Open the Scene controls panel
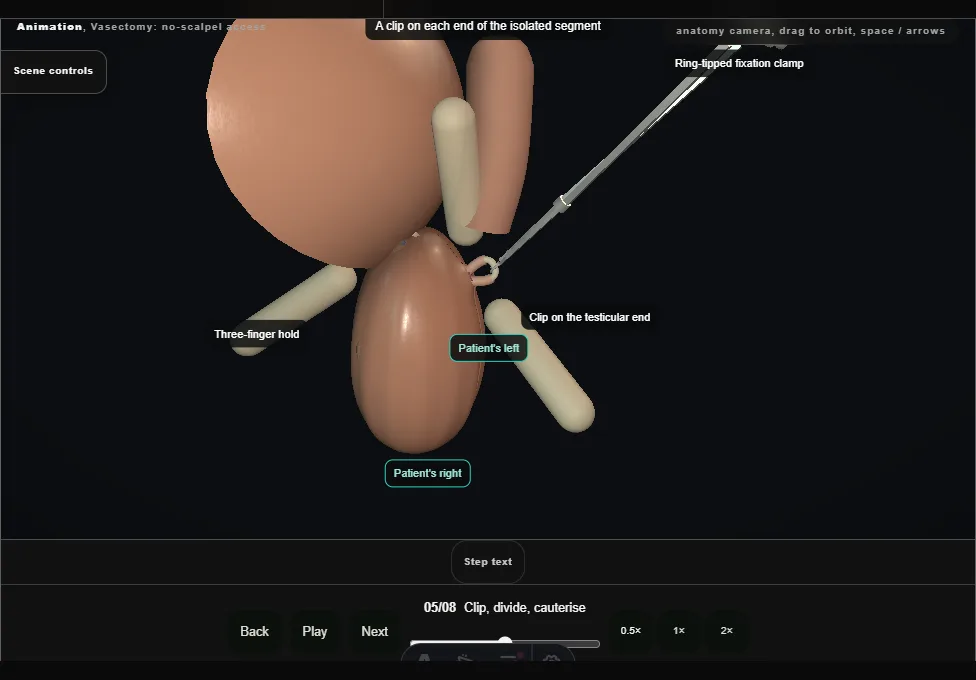976x680 pixels. 54,71
